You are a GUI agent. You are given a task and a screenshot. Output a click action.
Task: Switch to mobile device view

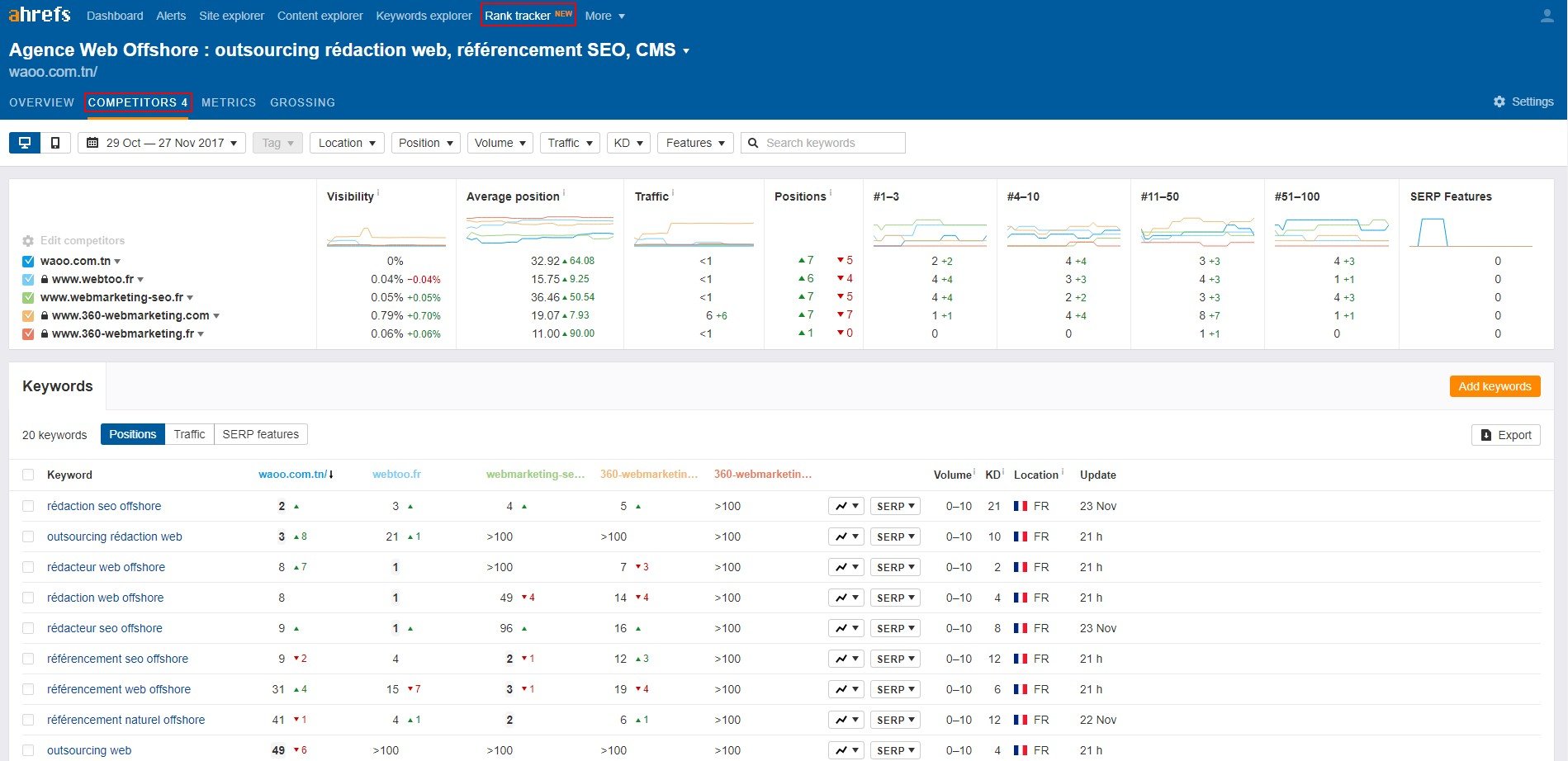coord(55,143)
